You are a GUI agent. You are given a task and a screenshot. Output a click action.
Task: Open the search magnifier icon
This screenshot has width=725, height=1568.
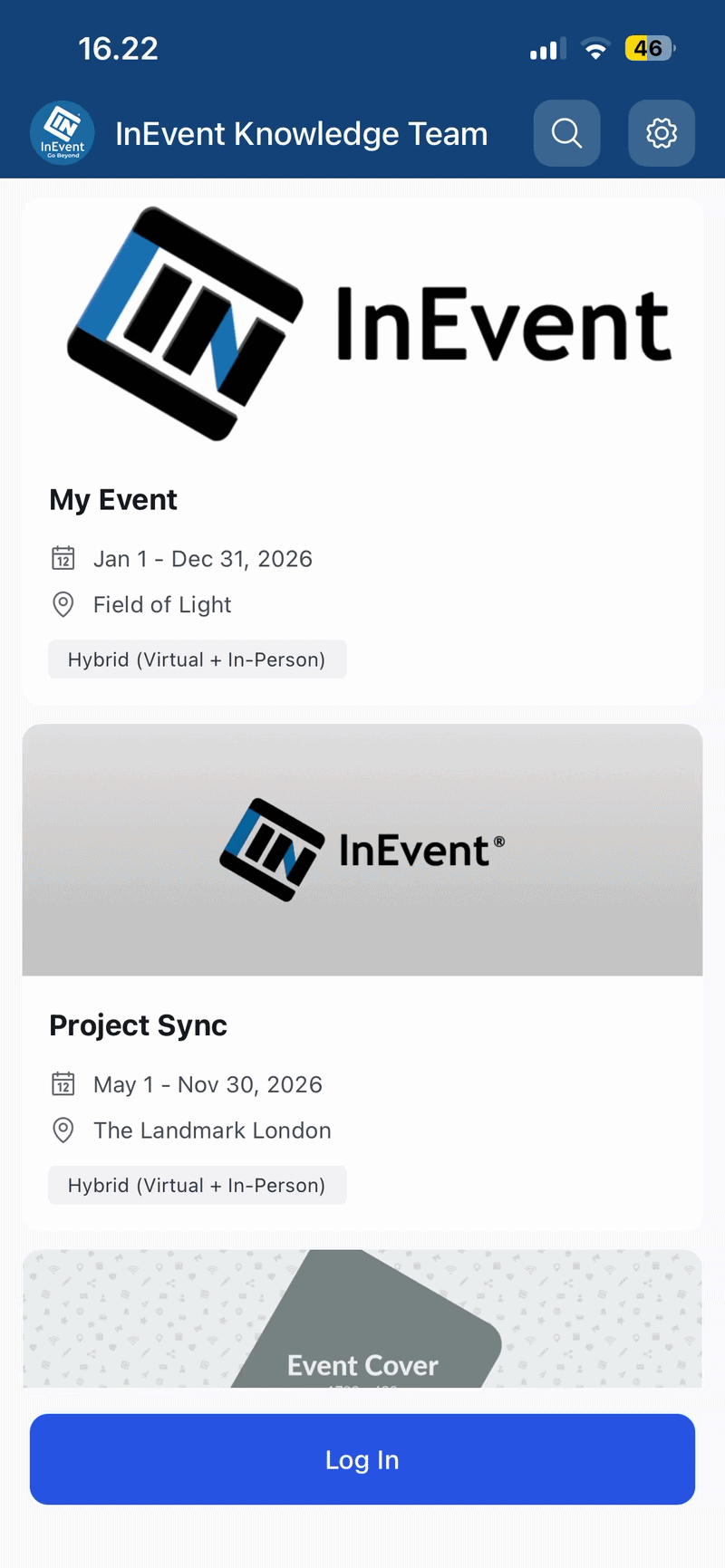[567, 133]
